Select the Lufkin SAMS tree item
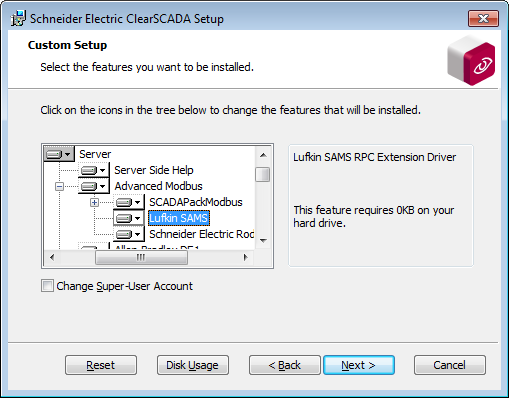The image size is (509, 398). 179,218
